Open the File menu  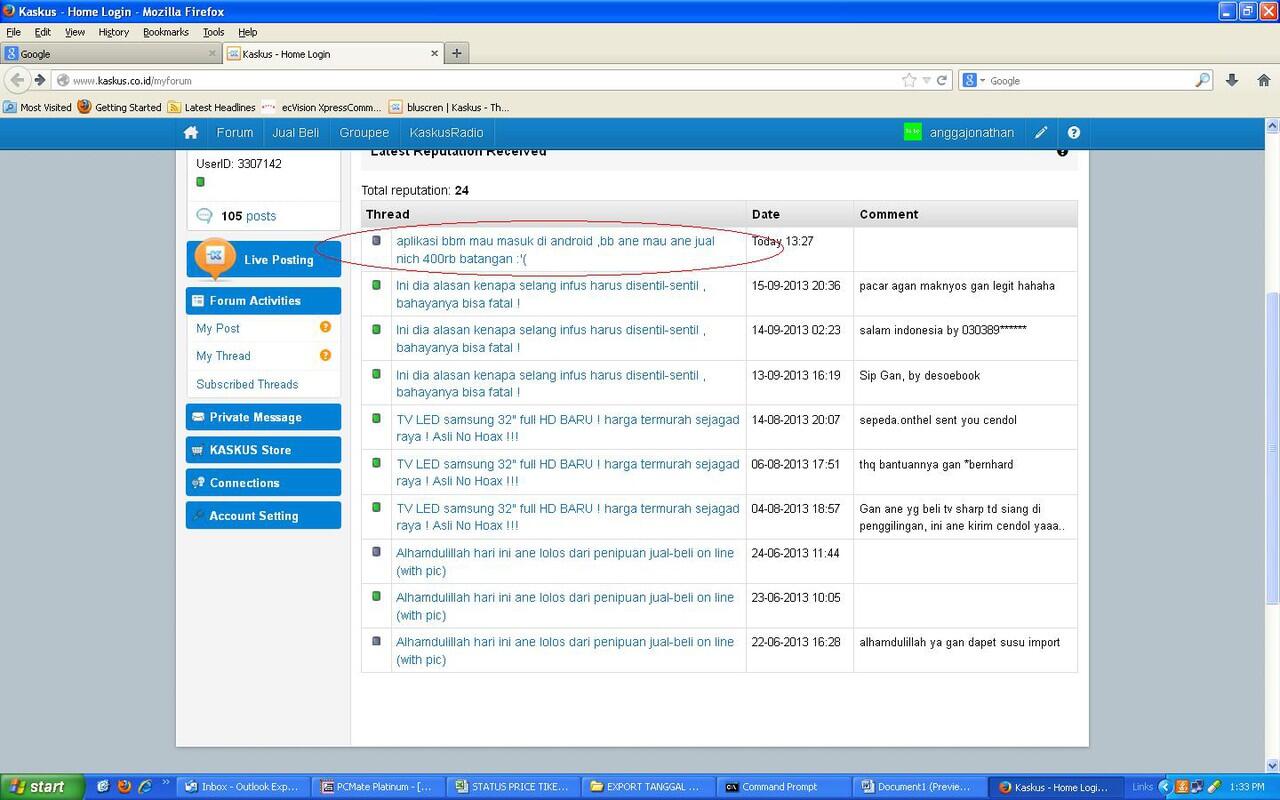pyautogui.click(x=13, y=32)
